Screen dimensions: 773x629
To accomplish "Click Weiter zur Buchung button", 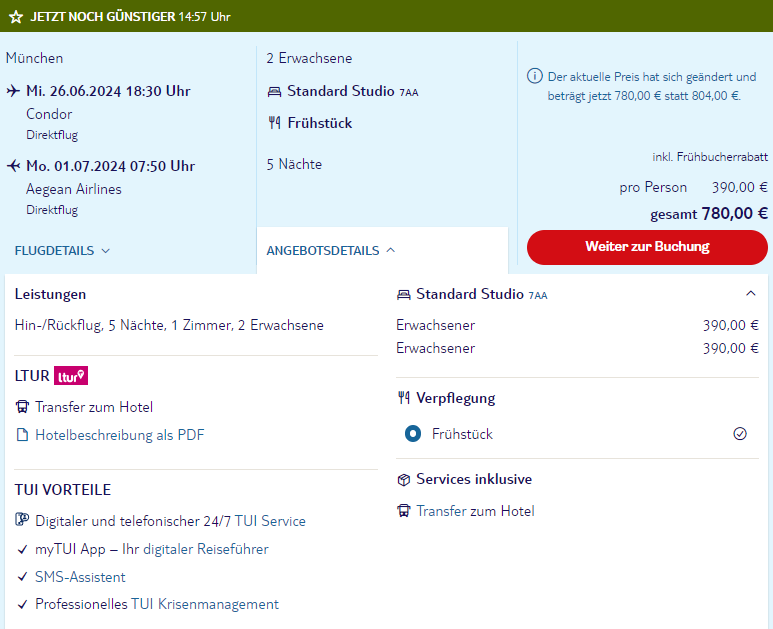I will (647, 247).
